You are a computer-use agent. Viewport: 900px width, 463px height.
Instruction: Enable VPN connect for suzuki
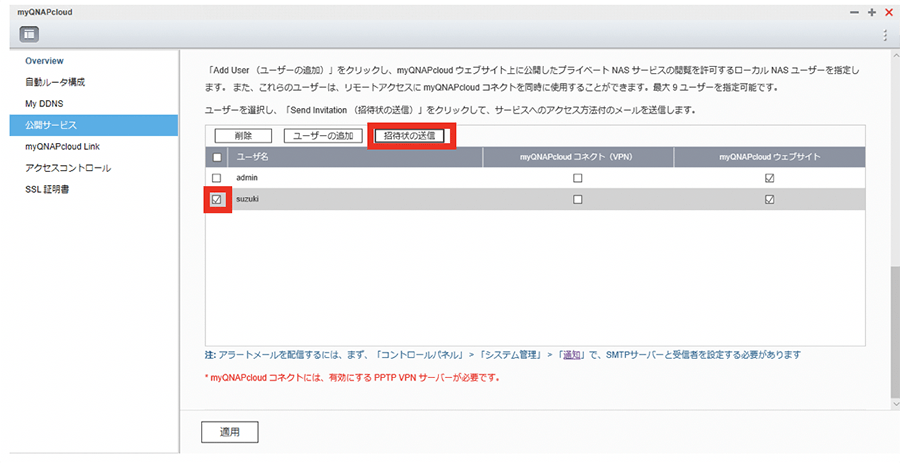click(577, 200)
